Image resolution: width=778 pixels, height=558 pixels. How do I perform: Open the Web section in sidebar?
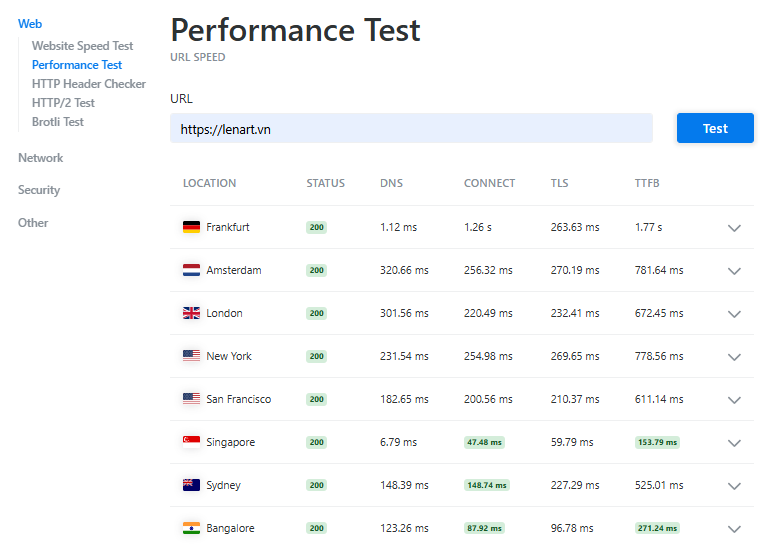[30, 24]
